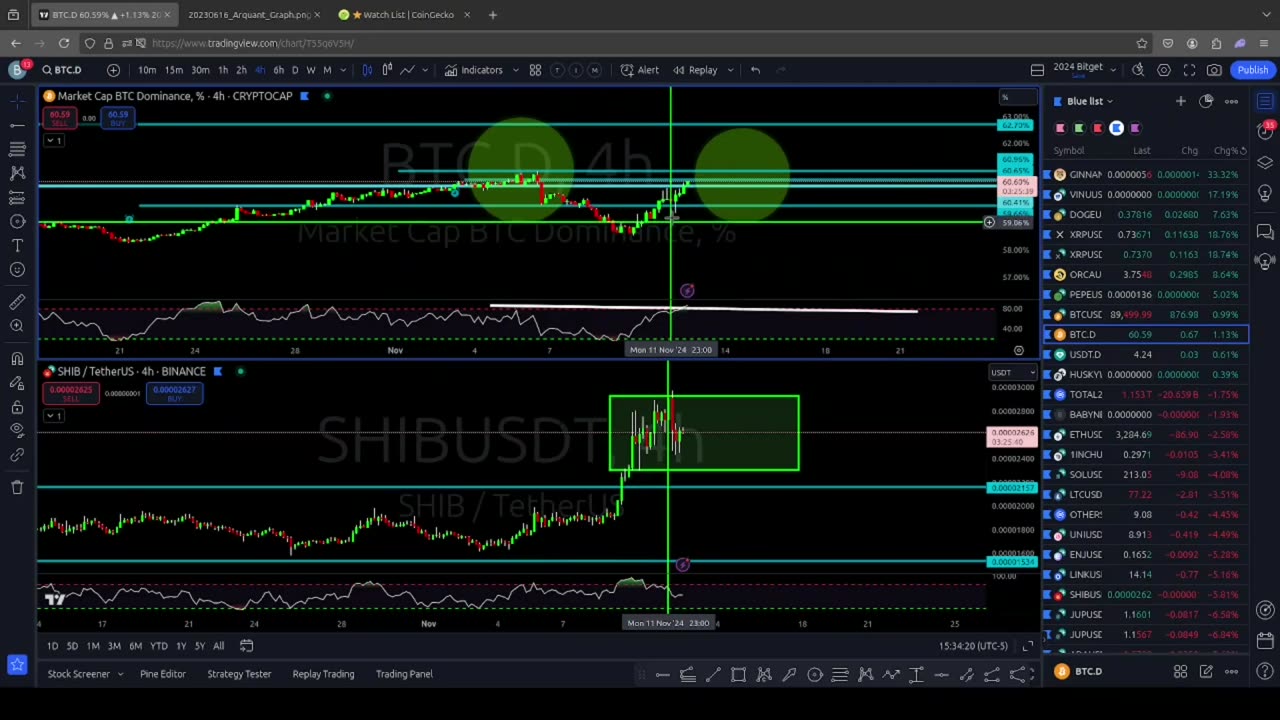1280x720 pixels.
Task: Open the candlestick chart type selector
Action: [368, 70]
